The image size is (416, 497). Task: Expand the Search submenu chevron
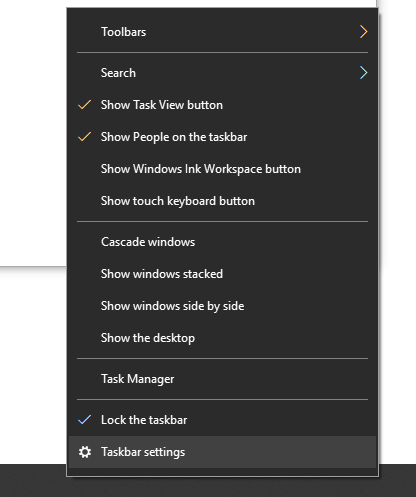363,73
